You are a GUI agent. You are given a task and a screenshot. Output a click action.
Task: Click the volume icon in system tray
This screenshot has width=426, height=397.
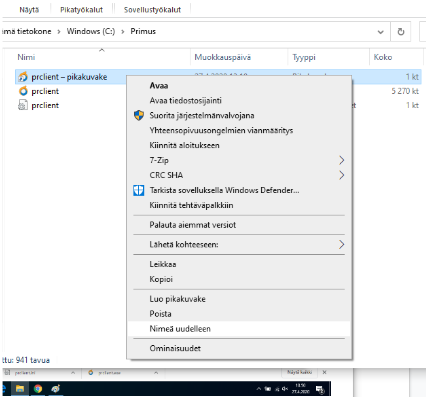tap(284, 389)
